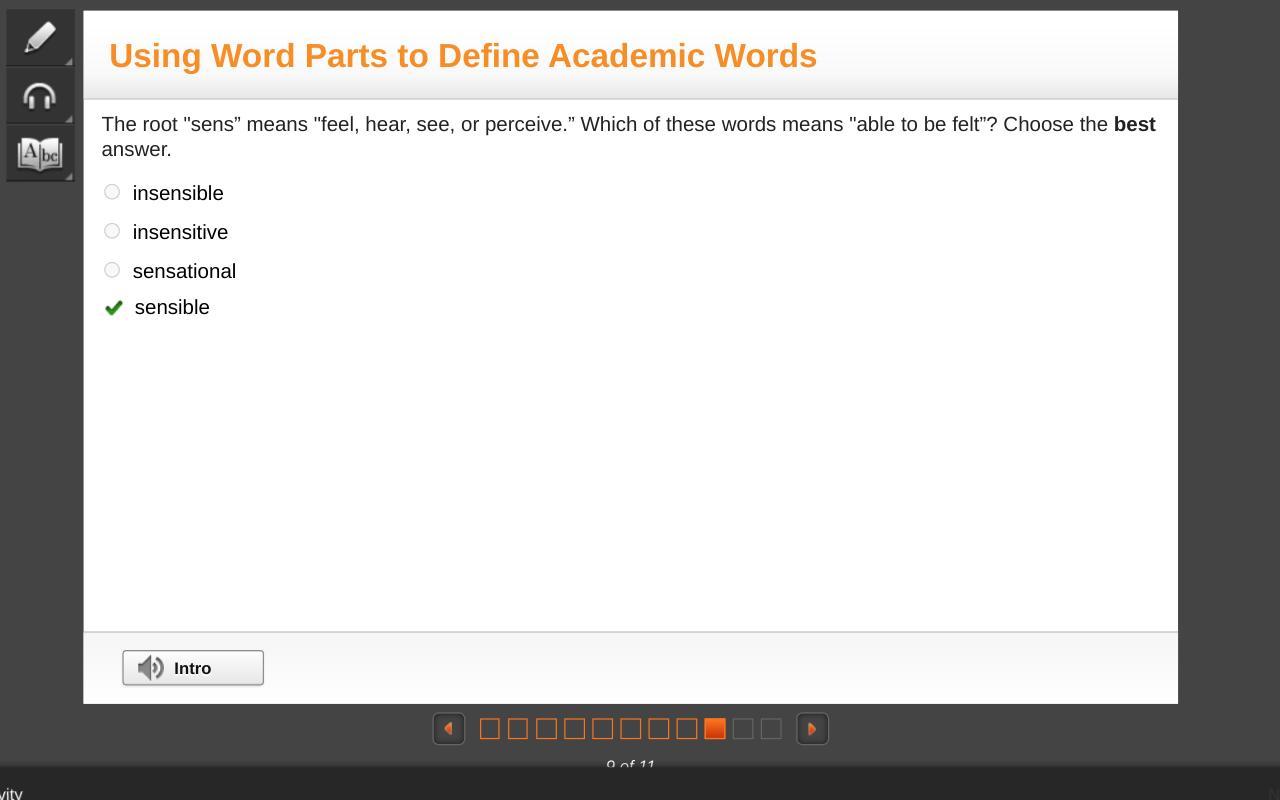Open the headphones audio read-aloud tool

point(40,96)
